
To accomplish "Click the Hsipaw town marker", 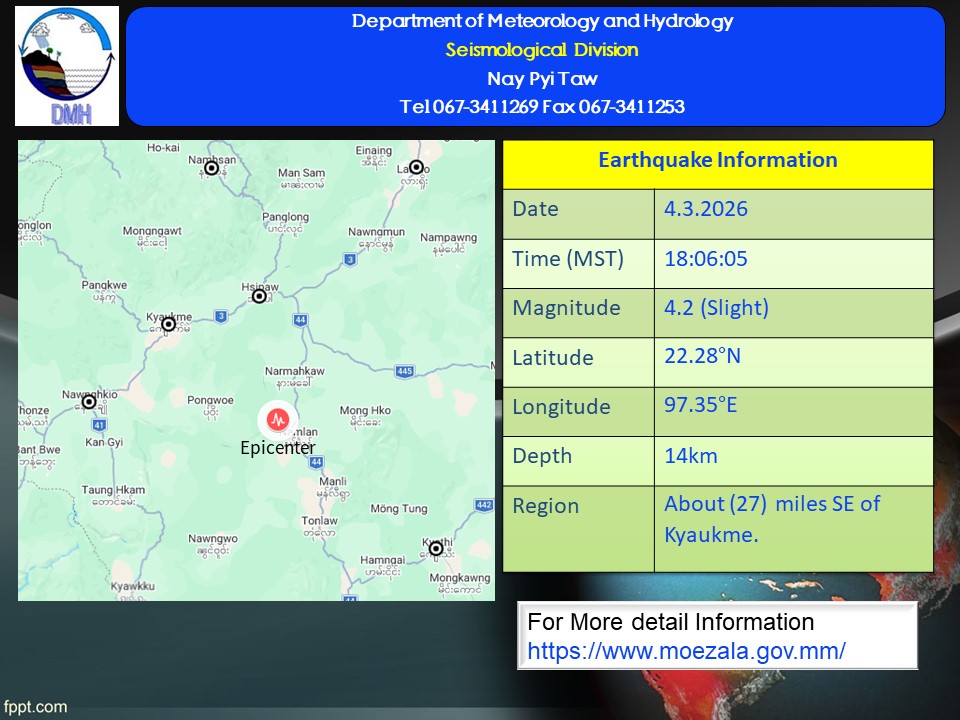I will coord(260,296).
